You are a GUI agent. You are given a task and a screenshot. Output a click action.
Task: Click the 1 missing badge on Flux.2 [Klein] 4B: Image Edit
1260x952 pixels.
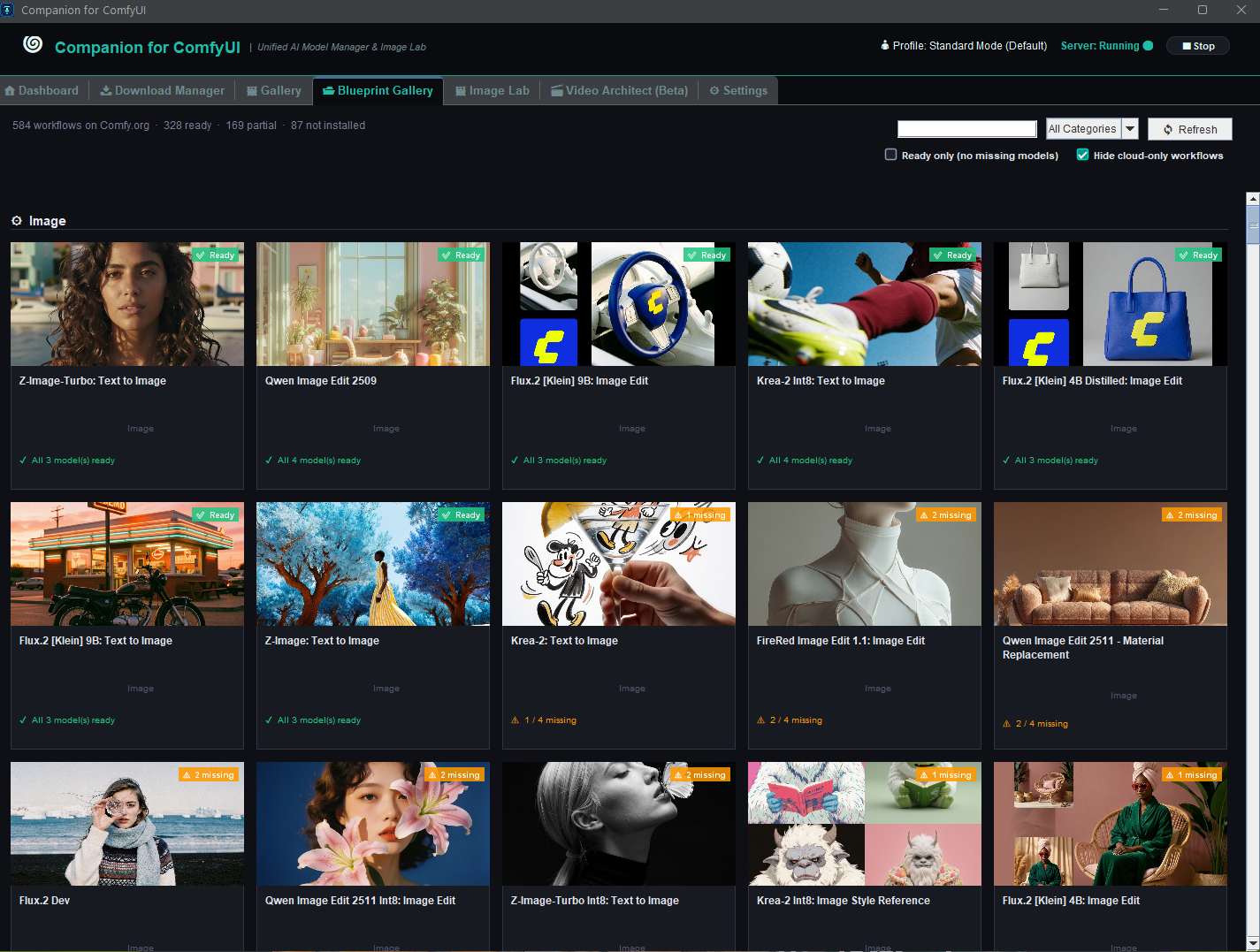coord(1191,774)
